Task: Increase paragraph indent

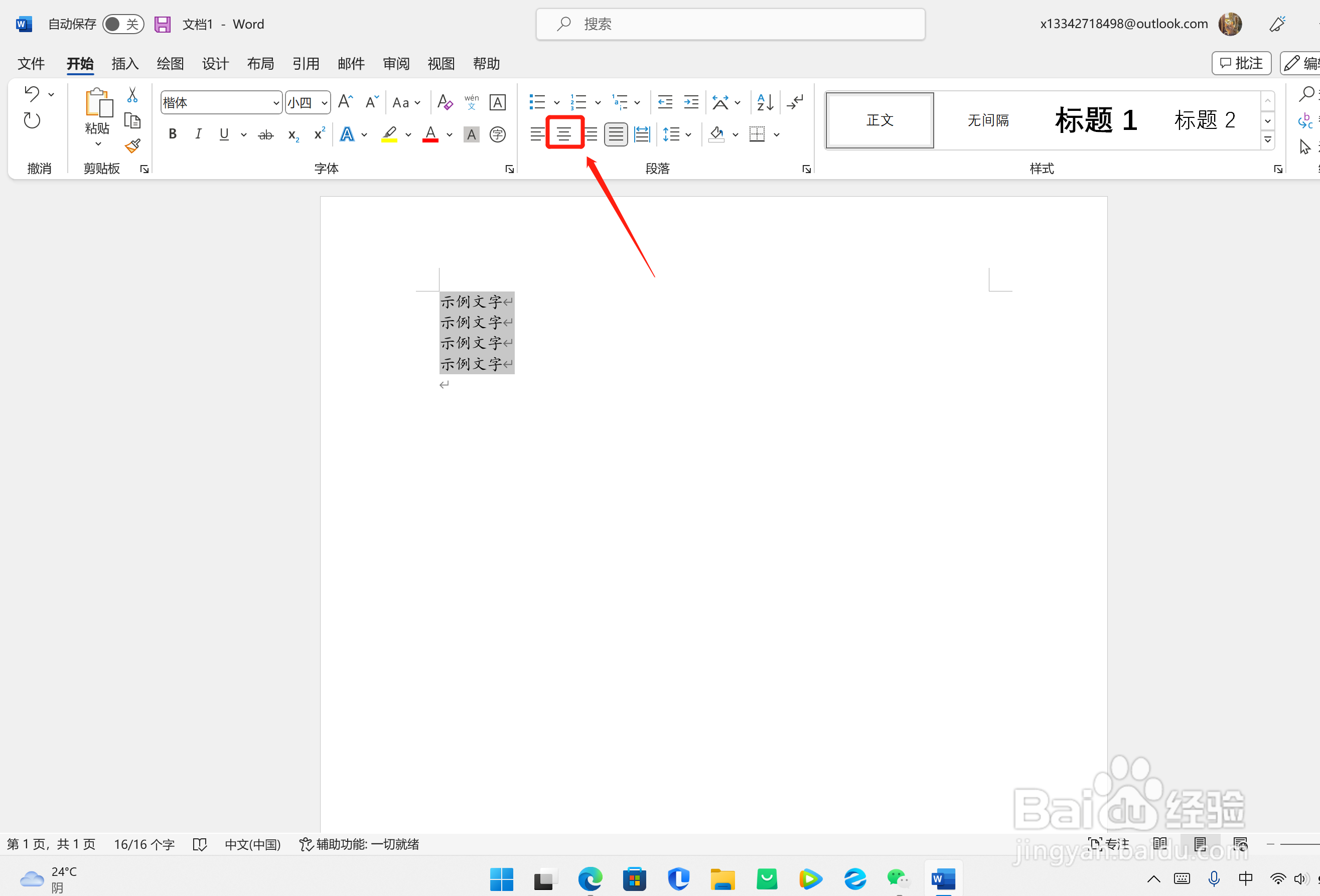Action: coord(691,102)
